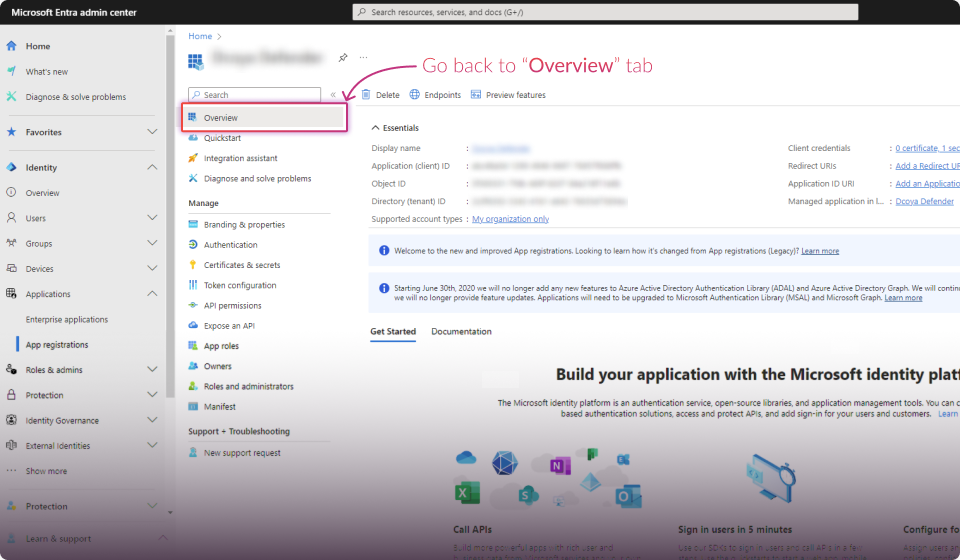Click the Preview features icon
The image size is (960, 560).
pos(476,95)
